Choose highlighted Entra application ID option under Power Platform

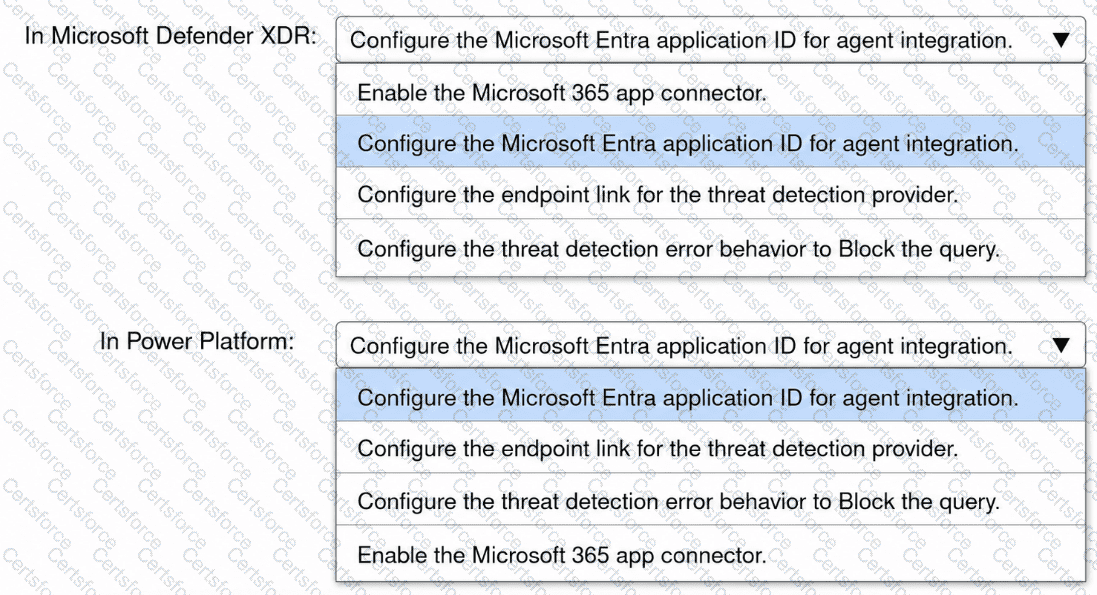[x=710, y=396]
